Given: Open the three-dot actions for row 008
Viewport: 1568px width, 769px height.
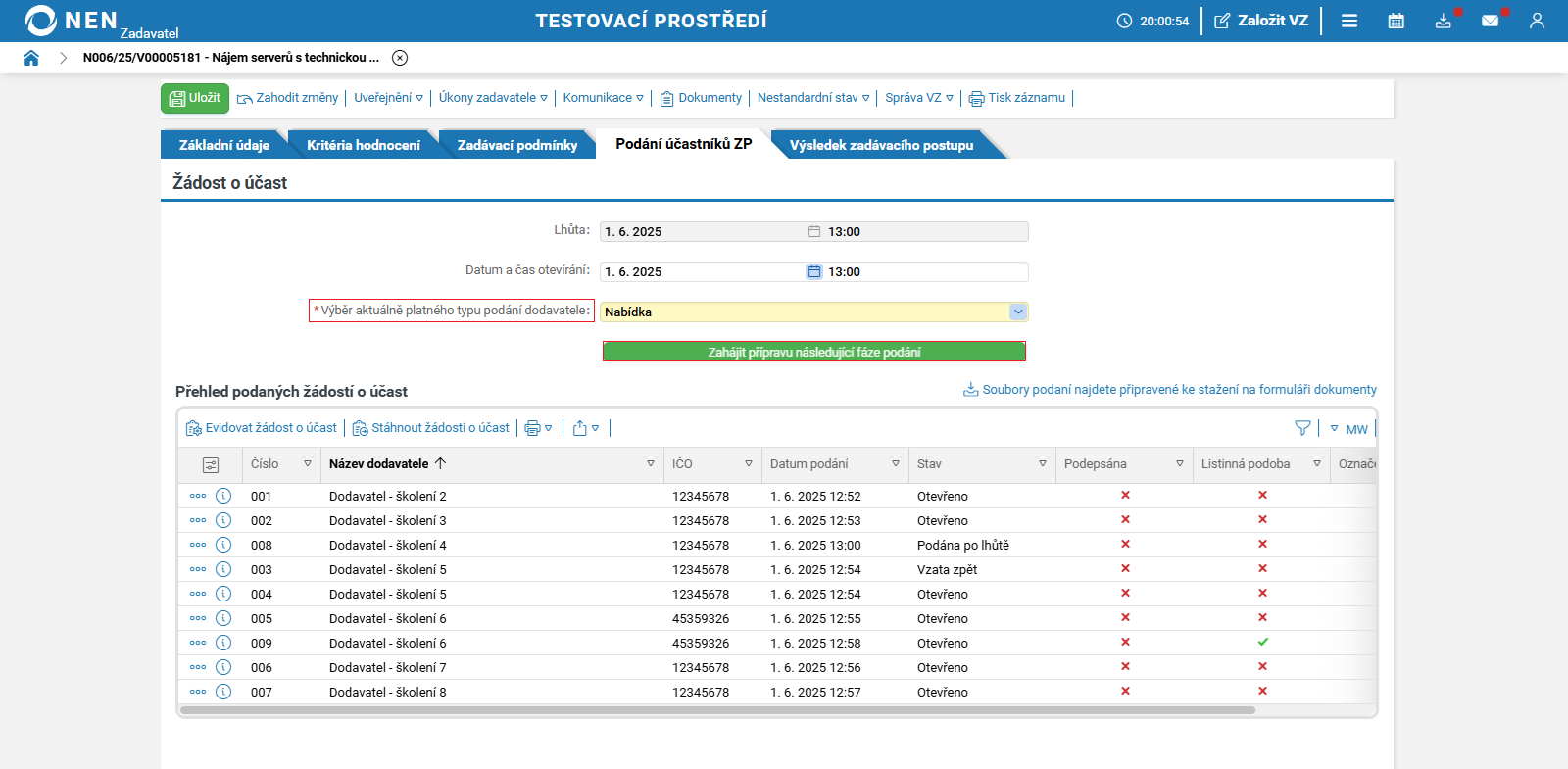Looking at the screenshot, I should coord(198,545).
